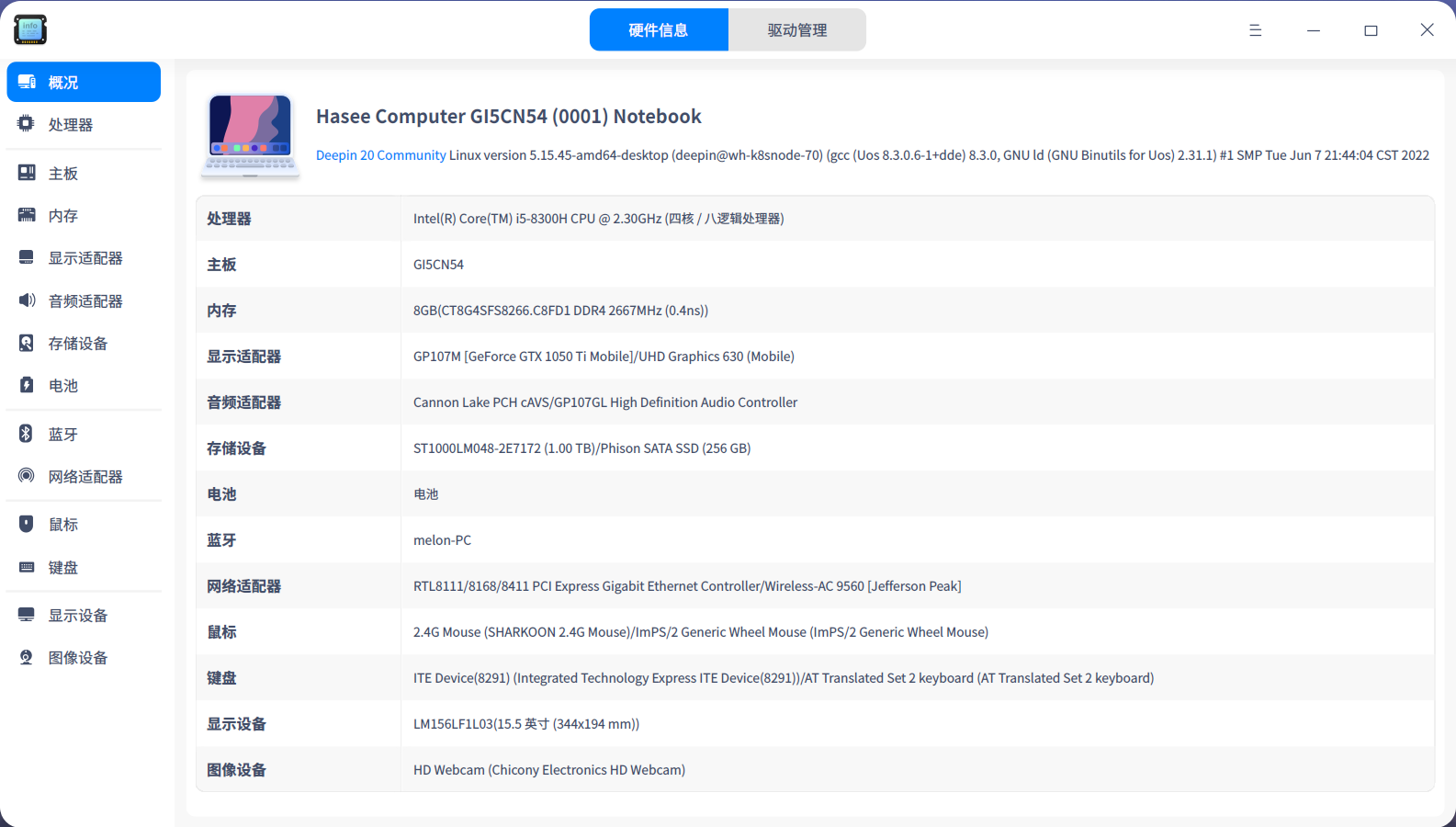Viewport: 1456px width, 827px height.
Task: Select 处理器 label in sidebar
Action: (x=71, y=124)
